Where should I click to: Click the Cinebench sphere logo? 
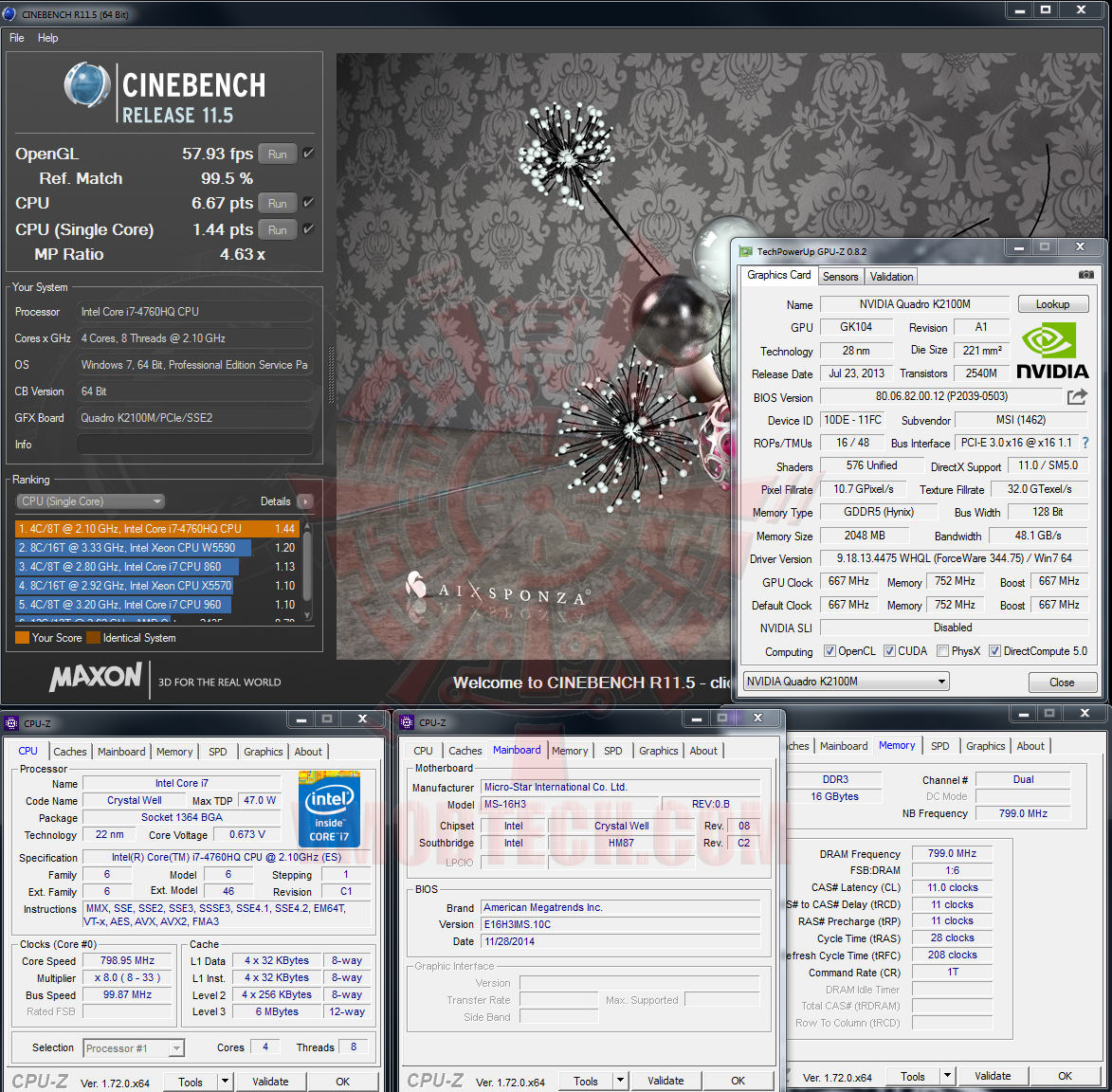(87, 85)
